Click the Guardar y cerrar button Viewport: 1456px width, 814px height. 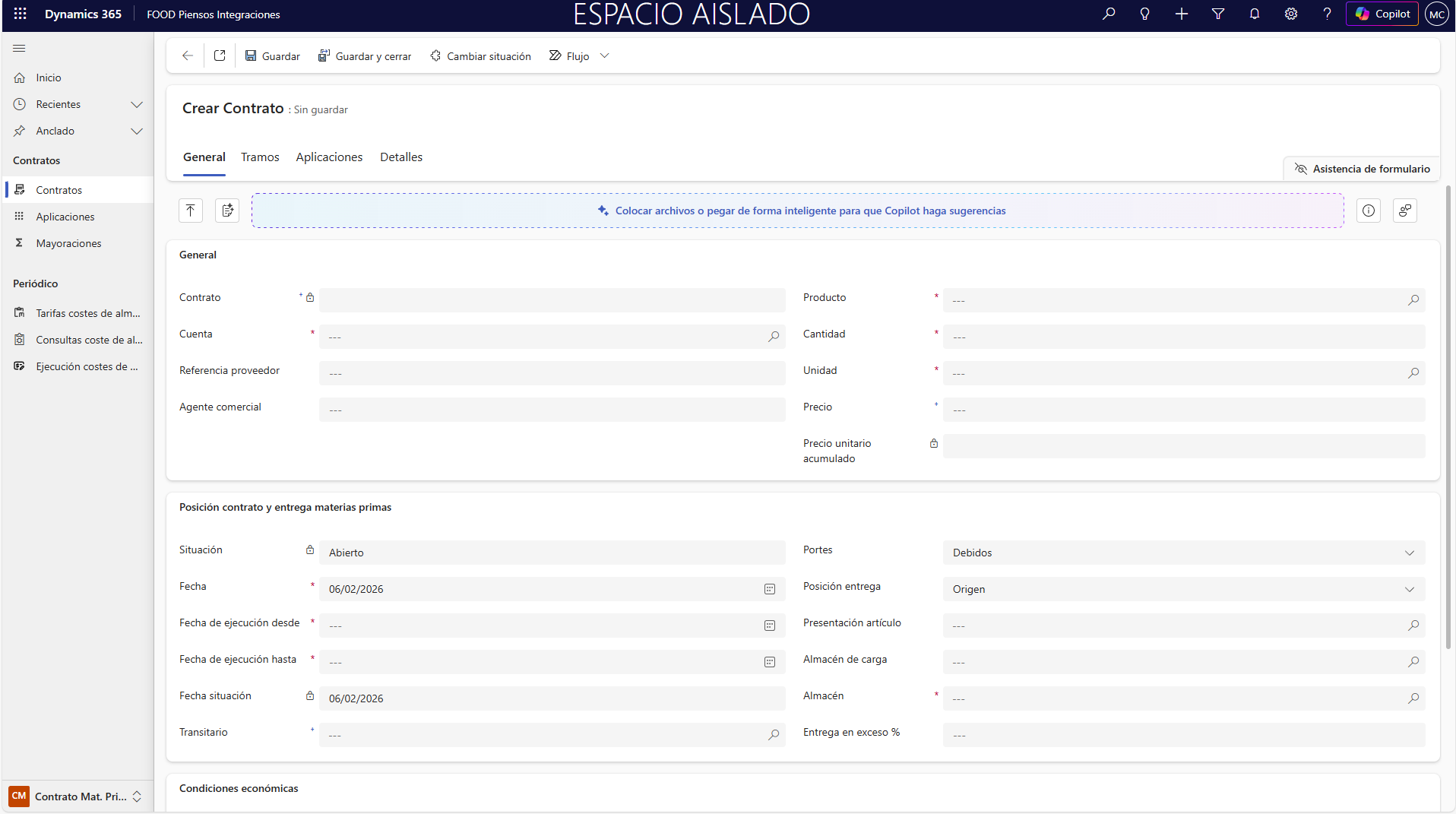click(x=365, y=56)
